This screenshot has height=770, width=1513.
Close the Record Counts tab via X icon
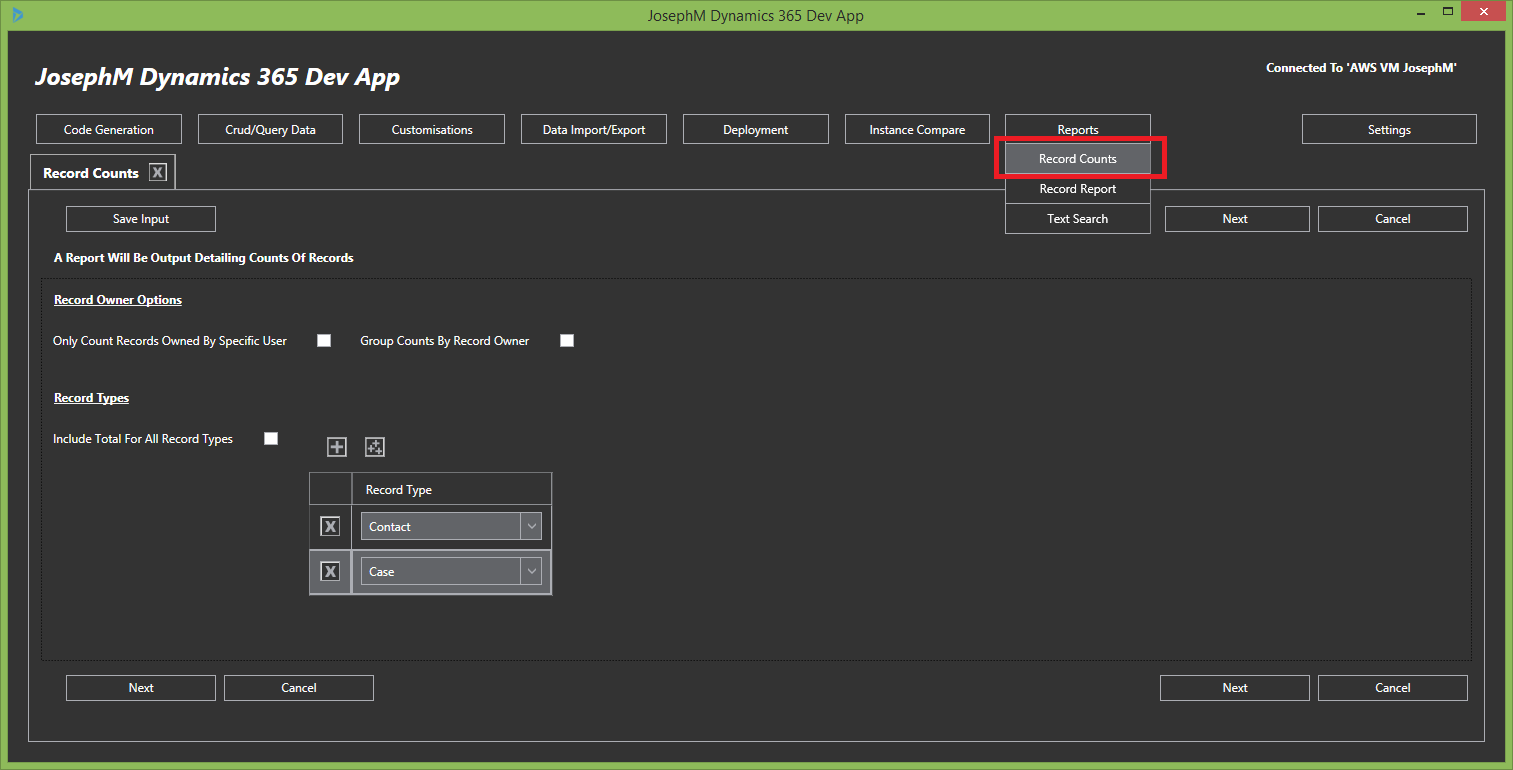pyautogui.click(x=158, y=173)
